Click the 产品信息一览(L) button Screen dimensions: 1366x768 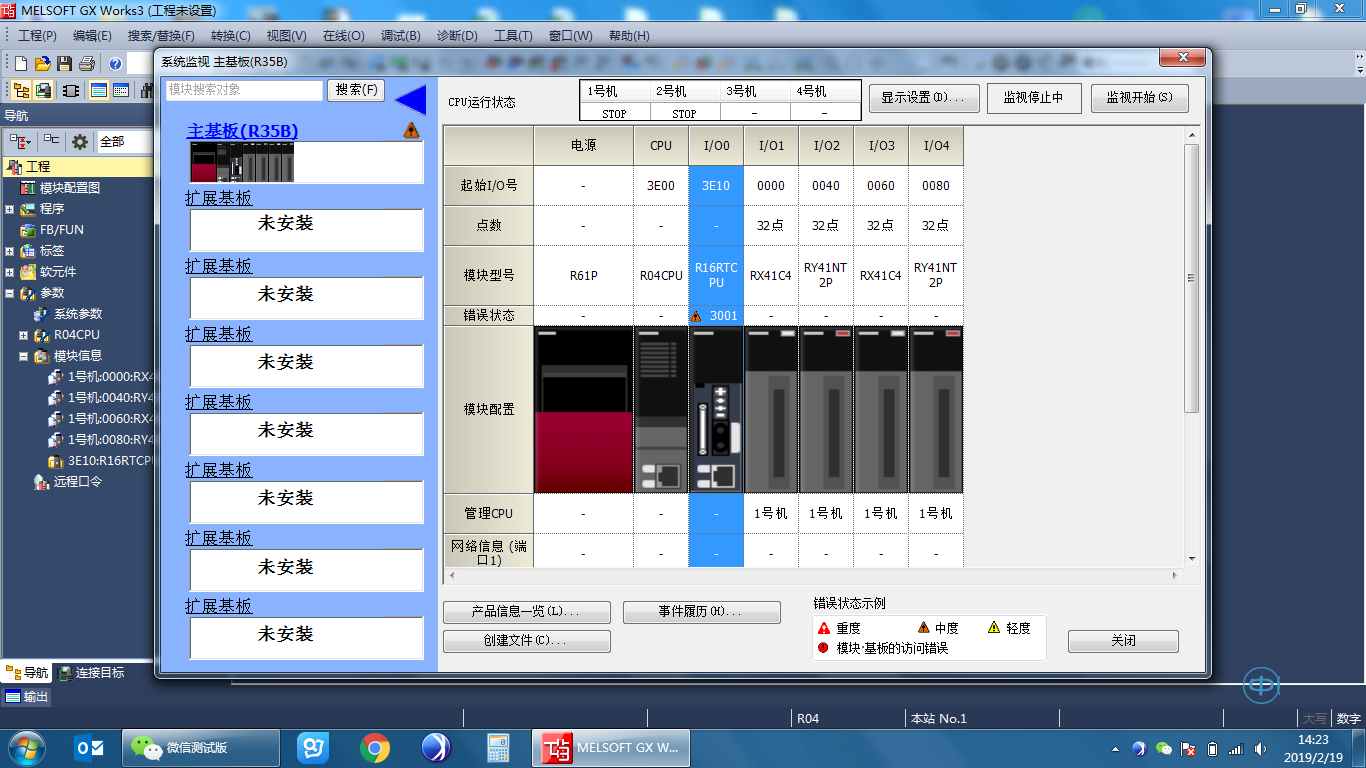[x=526, y=612]
